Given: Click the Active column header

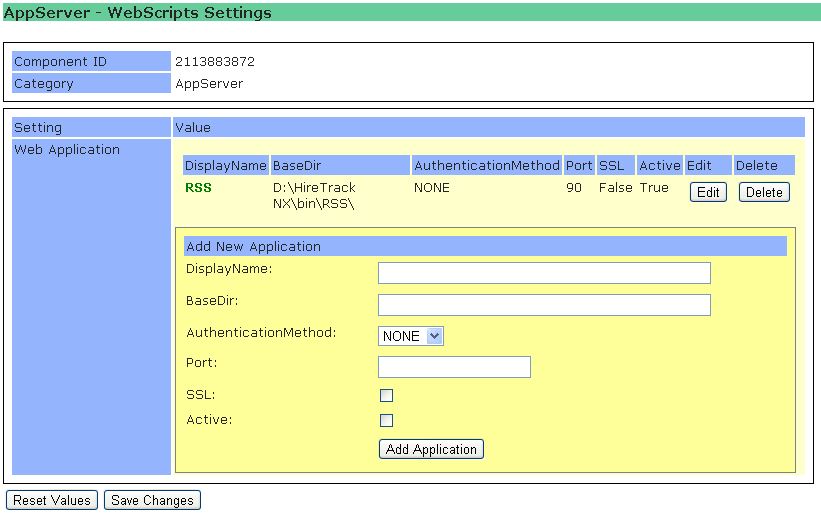Looking at the screenshot, I should [659, 165].
